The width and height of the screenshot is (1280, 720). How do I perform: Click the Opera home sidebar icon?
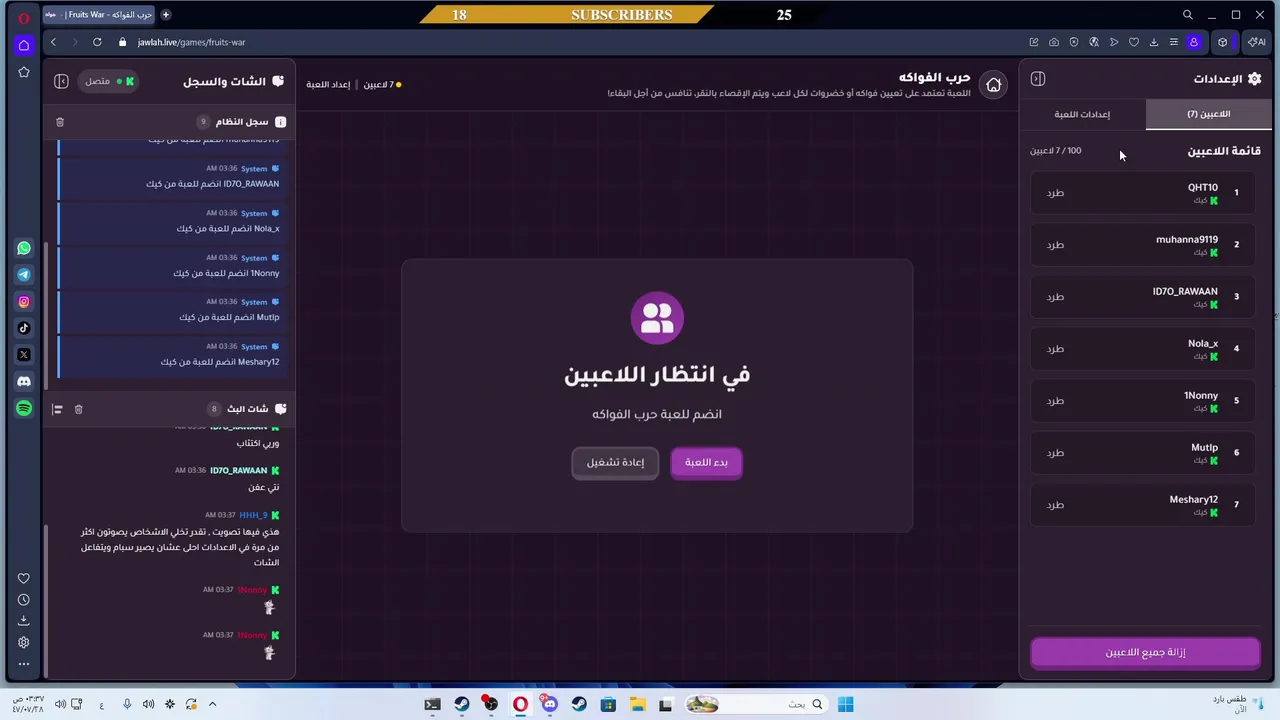tap(24, 45)
